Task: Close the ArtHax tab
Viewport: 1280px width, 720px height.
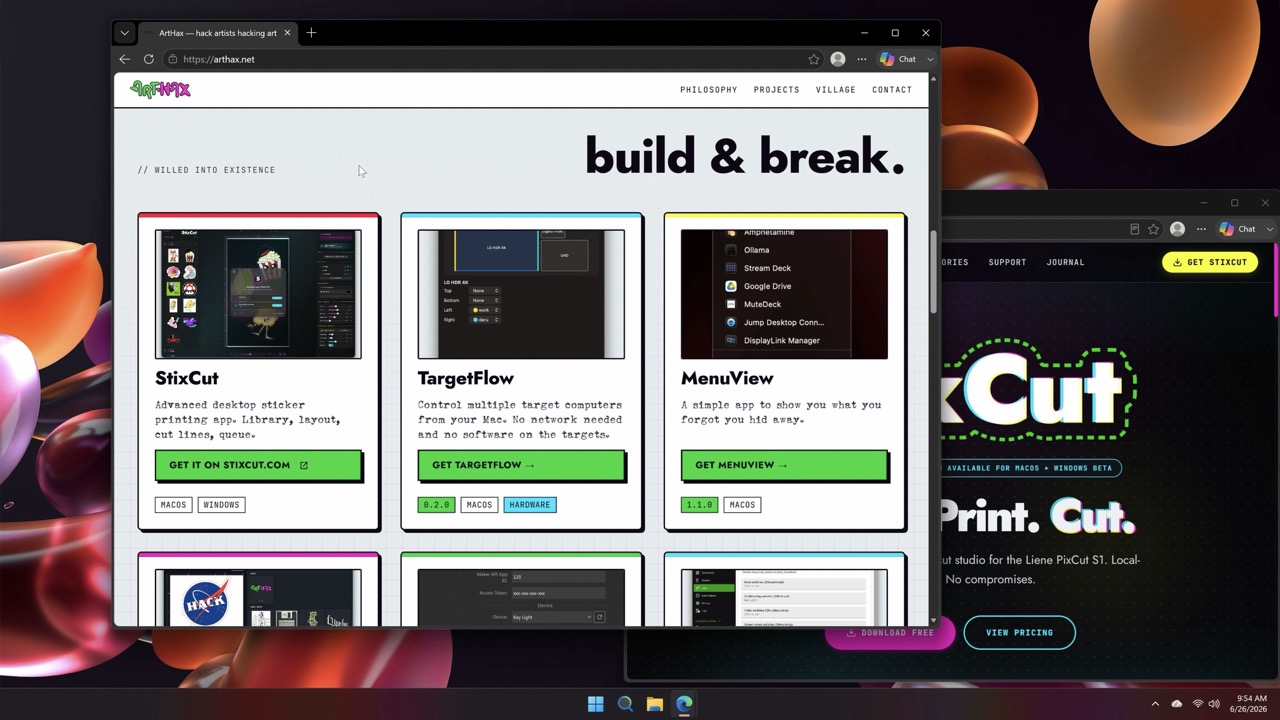Action: pos(288,33)
